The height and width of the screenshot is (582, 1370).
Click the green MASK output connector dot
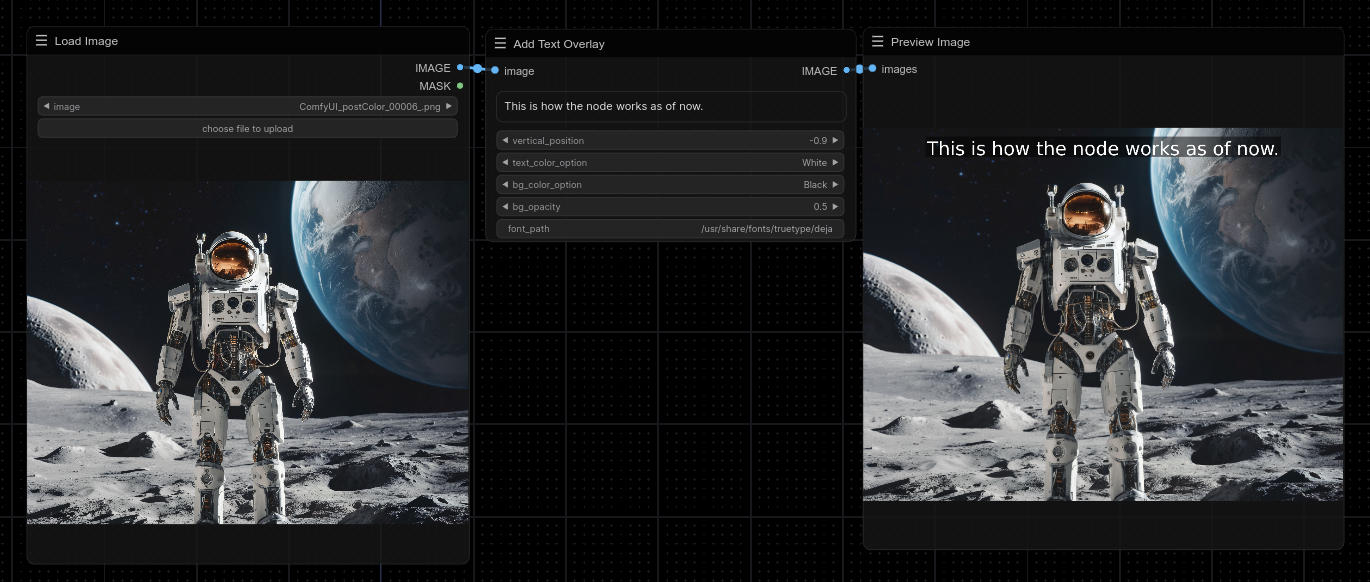460,86
